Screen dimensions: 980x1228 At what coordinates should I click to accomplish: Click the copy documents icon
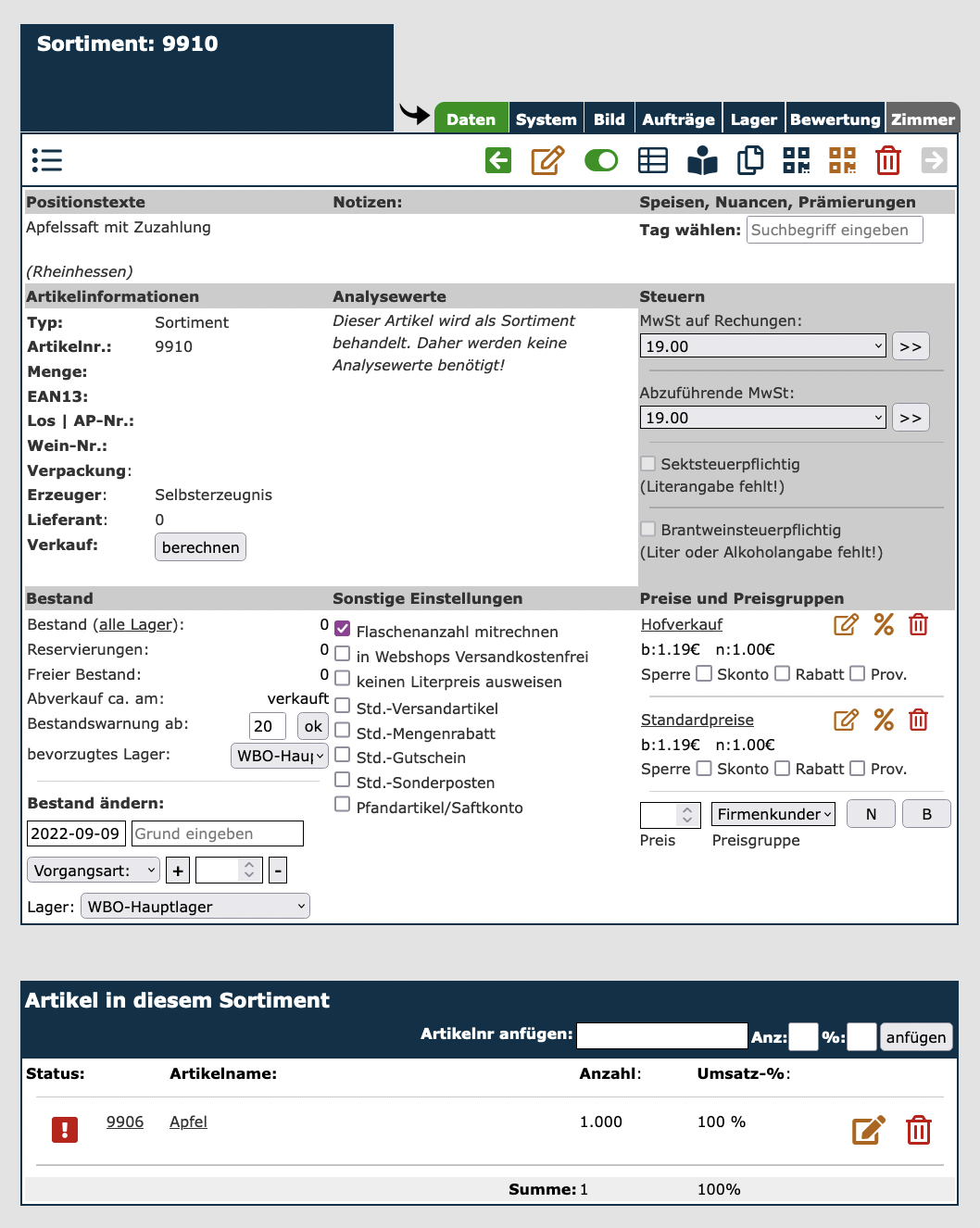point(749,160)
